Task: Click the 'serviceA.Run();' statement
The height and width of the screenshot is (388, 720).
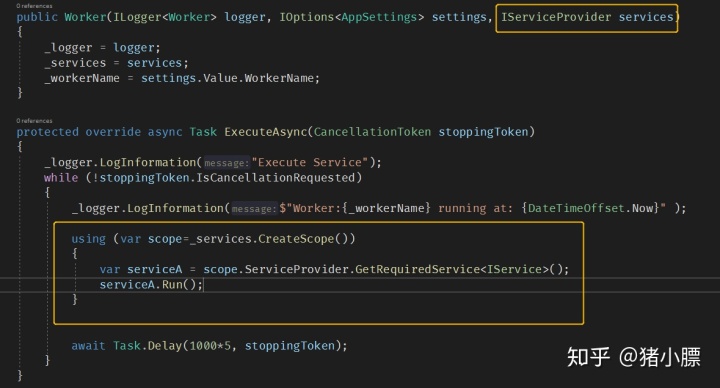Action: click(x=151, y=285)
